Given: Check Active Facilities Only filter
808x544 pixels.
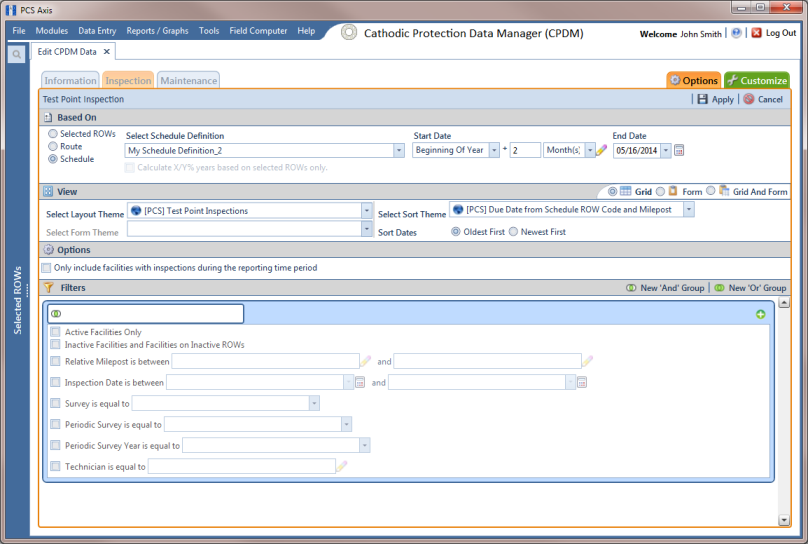Looking at the screenshot, I should point(55,332).
